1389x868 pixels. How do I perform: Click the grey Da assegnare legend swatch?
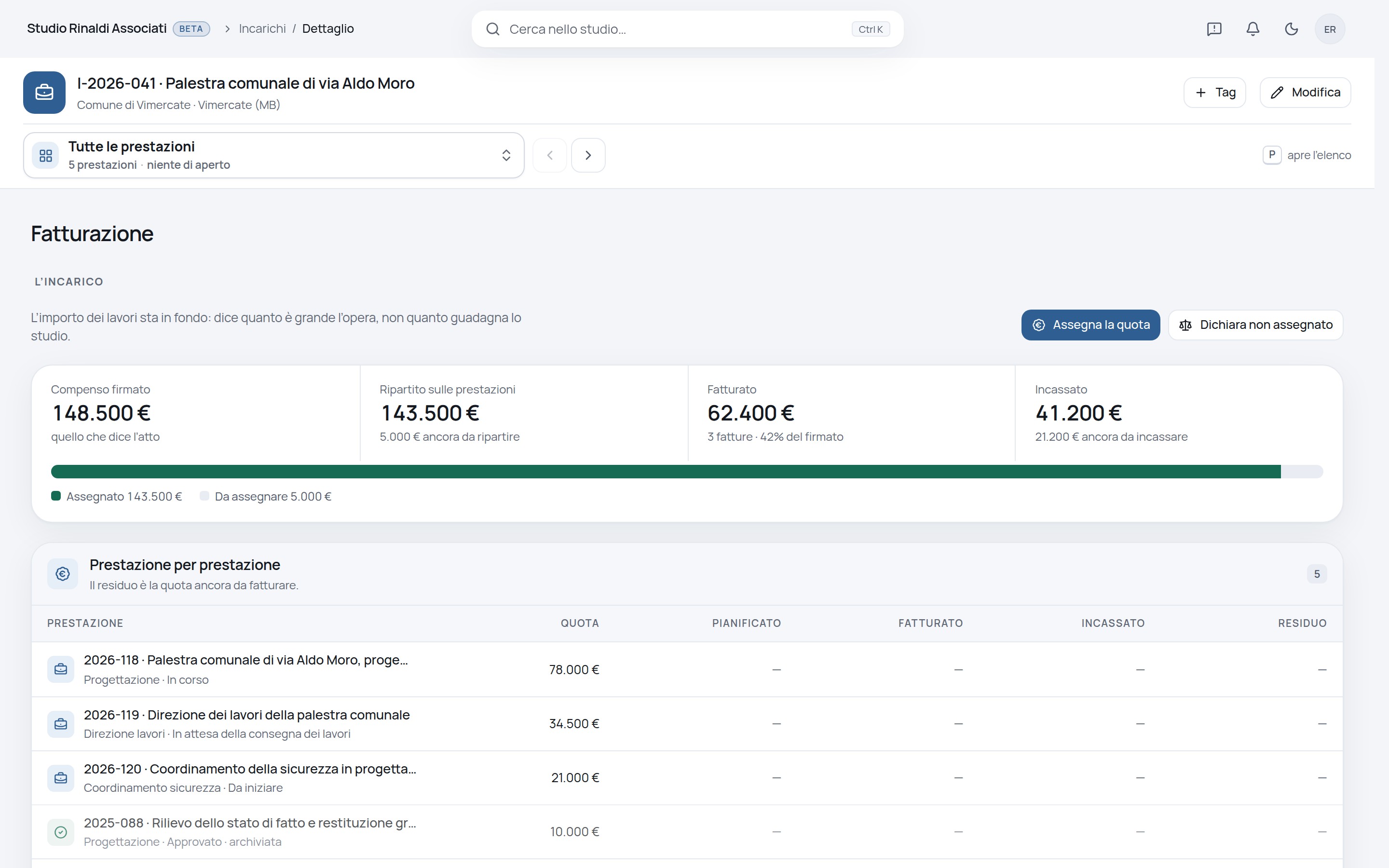coord(204,496)
